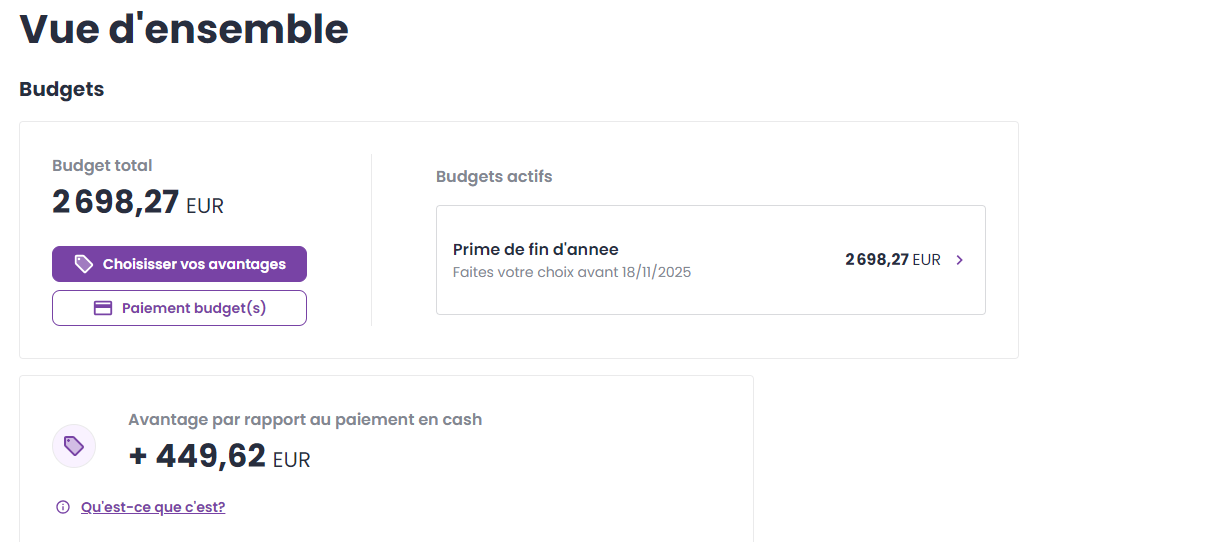Select the Prime de fin d'annee title
This screenshot has height=542, width=1232.
(536, 249)
